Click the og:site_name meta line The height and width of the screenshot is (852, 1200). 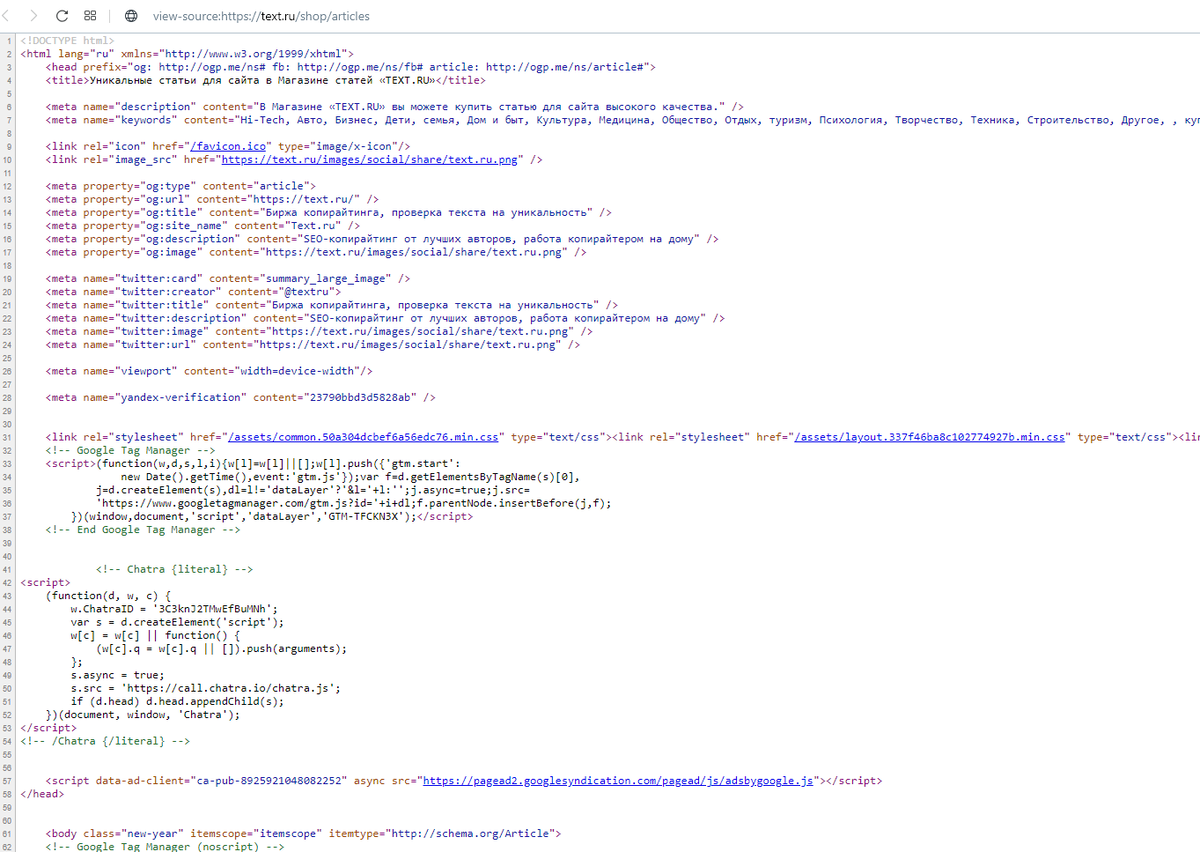pos(203,225)
